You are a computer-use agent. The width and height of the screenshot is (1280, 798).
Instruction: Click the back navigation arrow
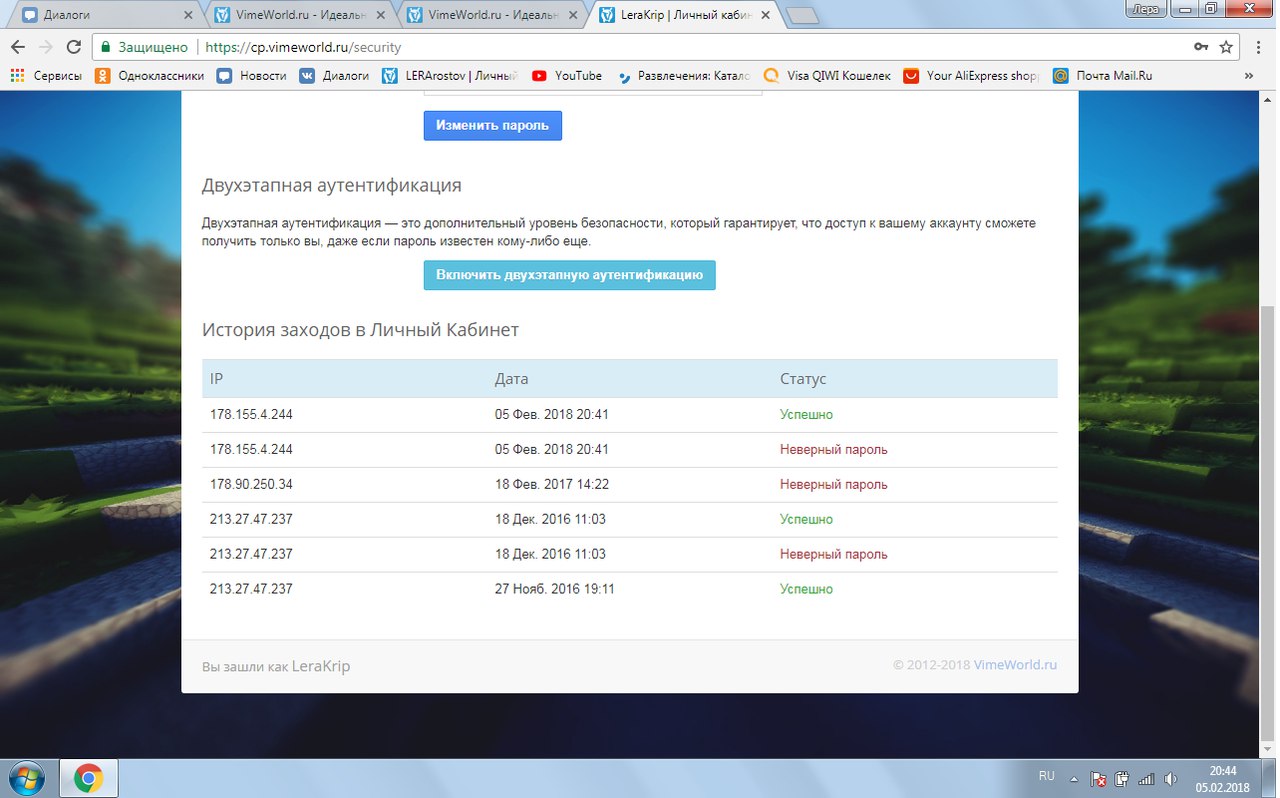tap(18, 47)
